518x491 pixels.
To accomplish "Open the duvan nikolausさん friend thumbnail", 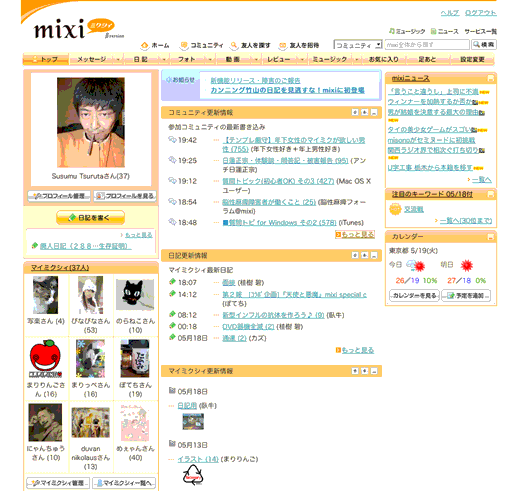I will coord(90,422).
